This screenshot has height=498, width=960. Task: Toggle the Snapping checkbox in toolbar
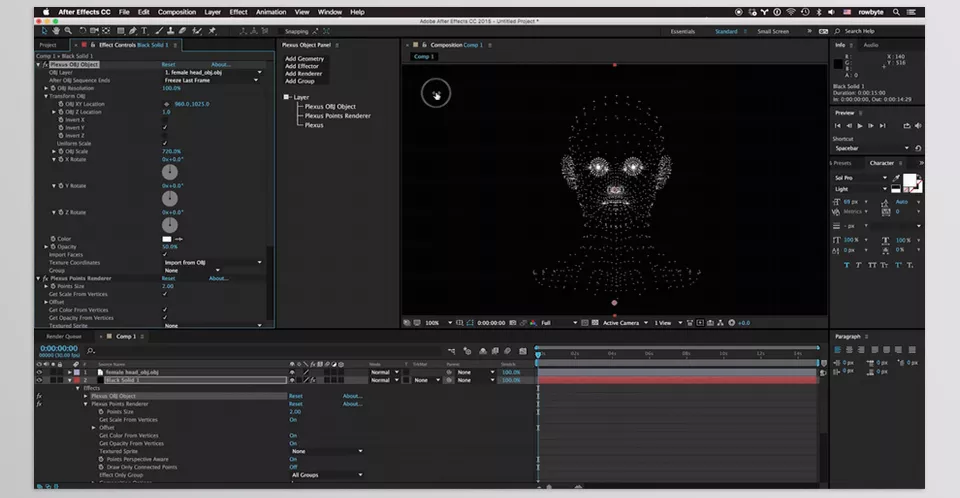[x=281, y=31]
